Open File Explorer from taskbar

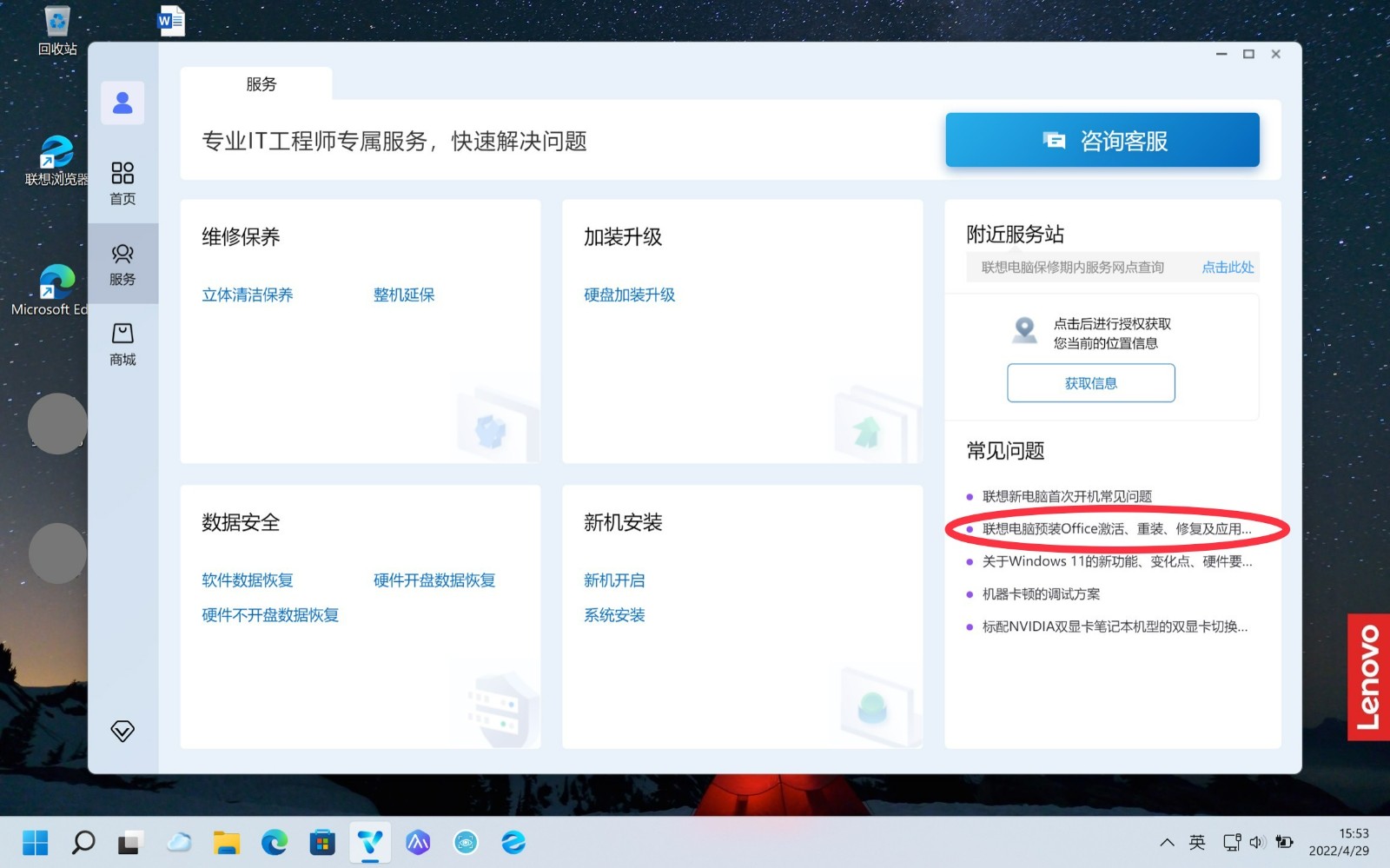(227, 842)
